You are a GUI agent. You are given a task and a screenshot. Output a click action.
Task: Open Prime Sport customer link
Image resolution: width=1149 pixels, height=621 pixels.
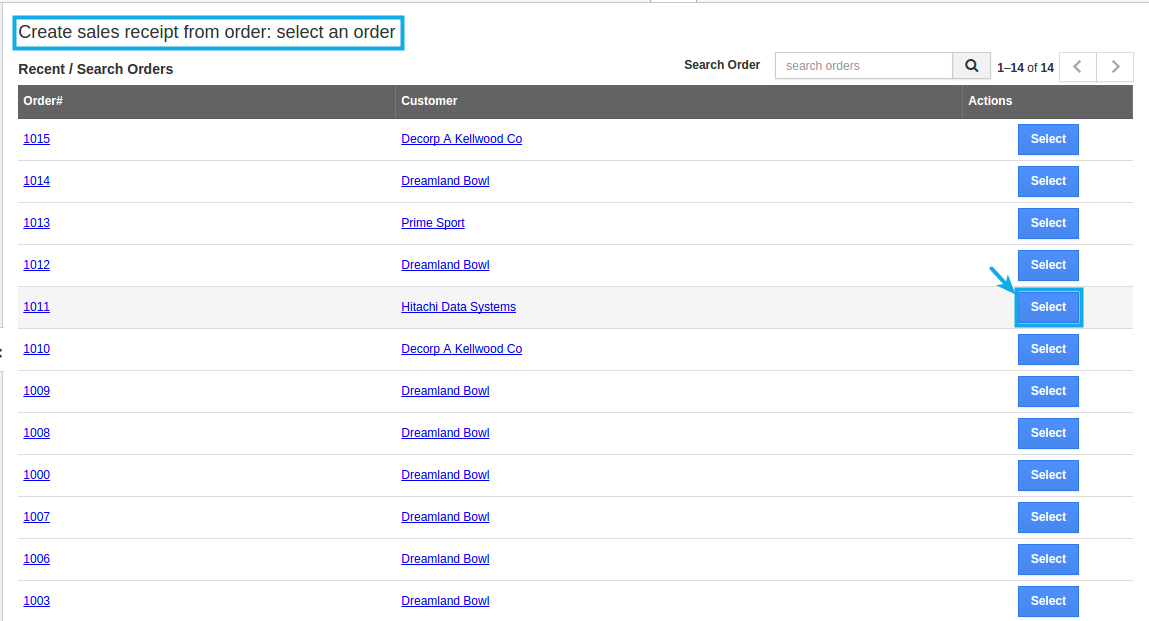point(433,223)
